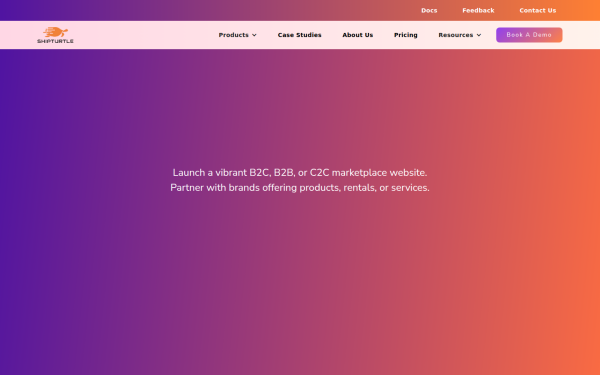
Task: Click the Shipturtle logo
Action: [x=55, y=35]
